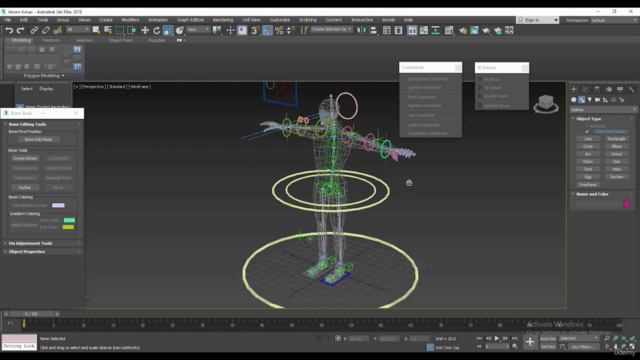Open the Splines category dropdown

603,109
